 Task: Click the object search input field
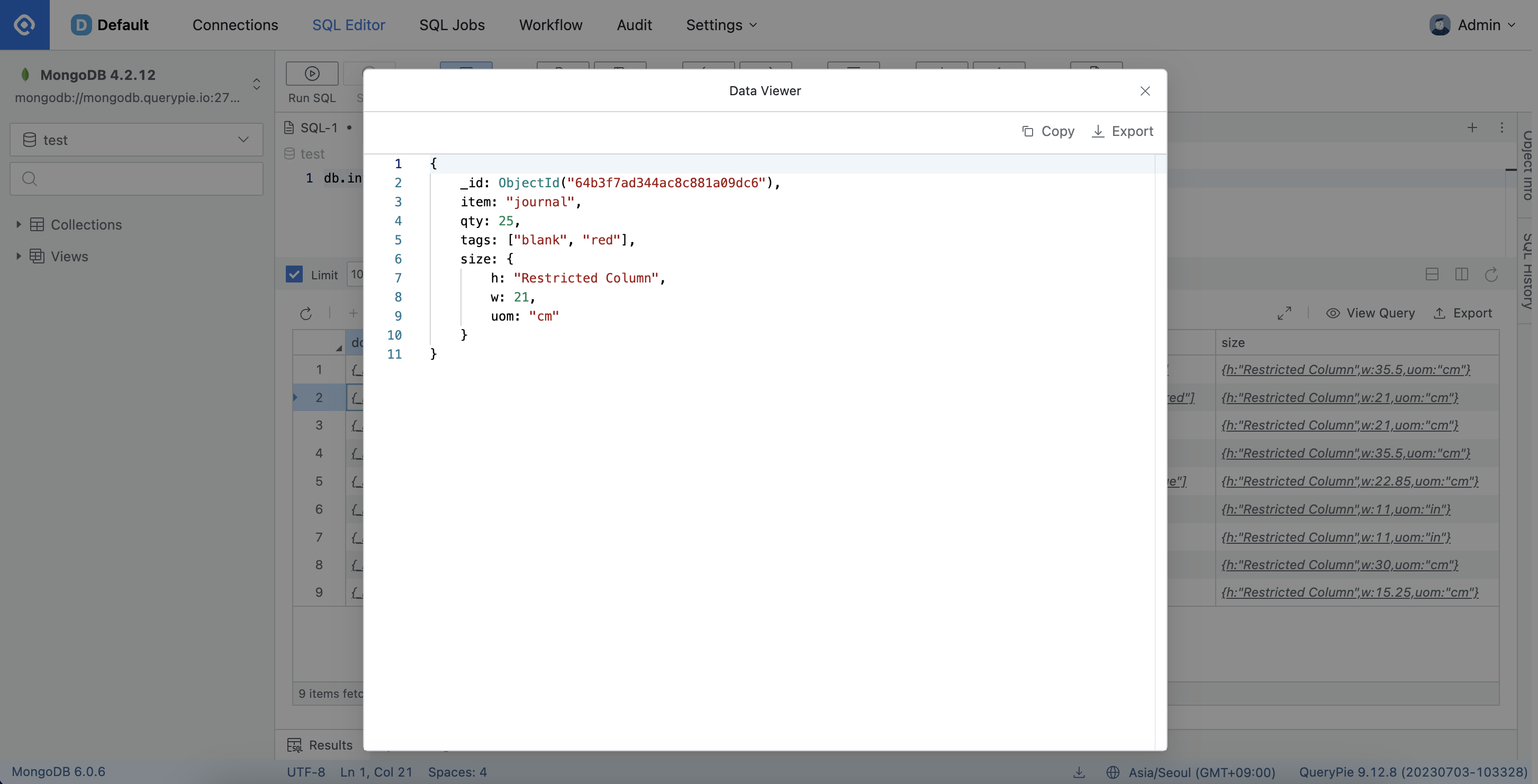pyautogui.click(x=137, y=178)
